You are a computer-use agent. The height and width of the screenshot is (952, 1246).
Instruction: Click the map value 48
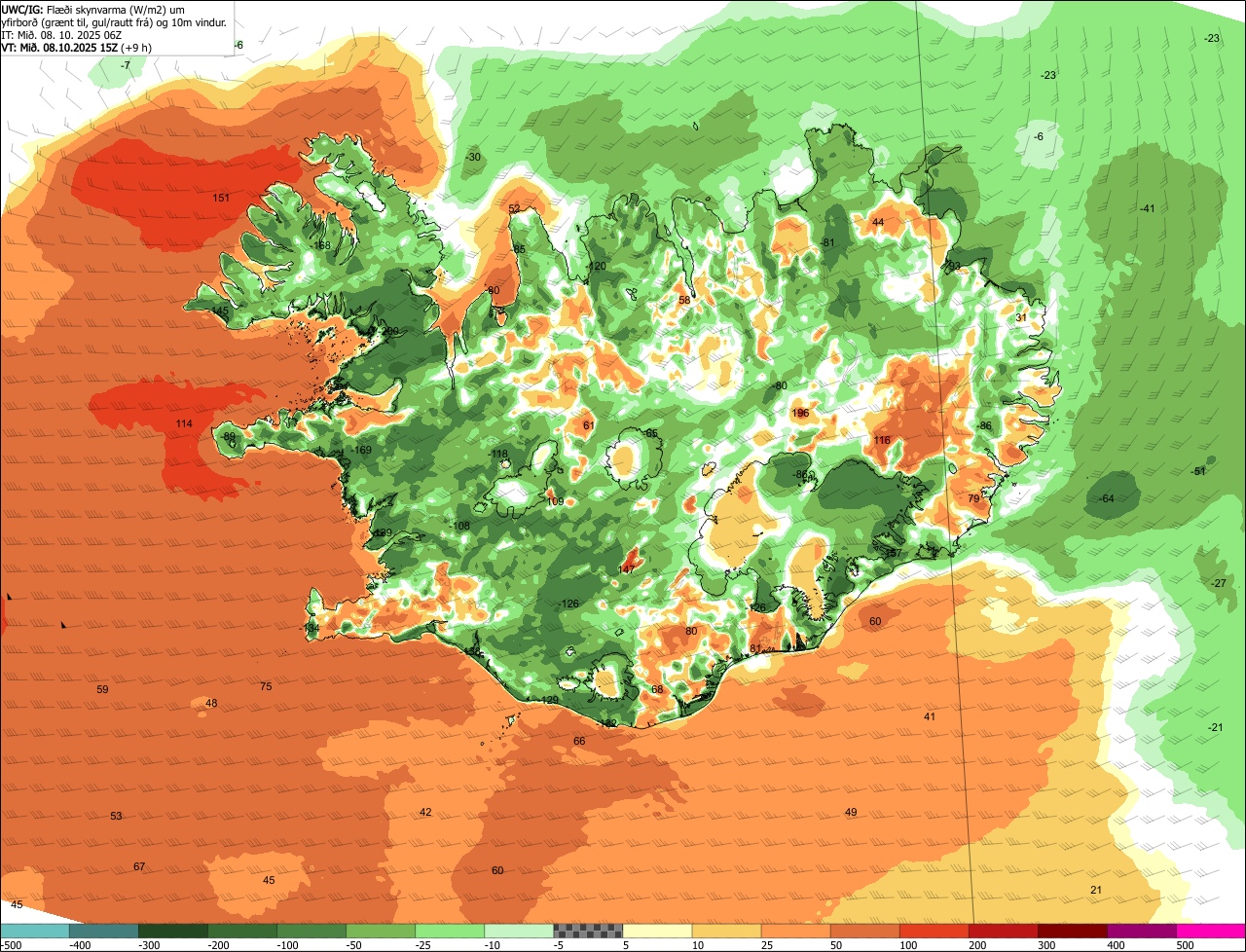pos(211,703)
